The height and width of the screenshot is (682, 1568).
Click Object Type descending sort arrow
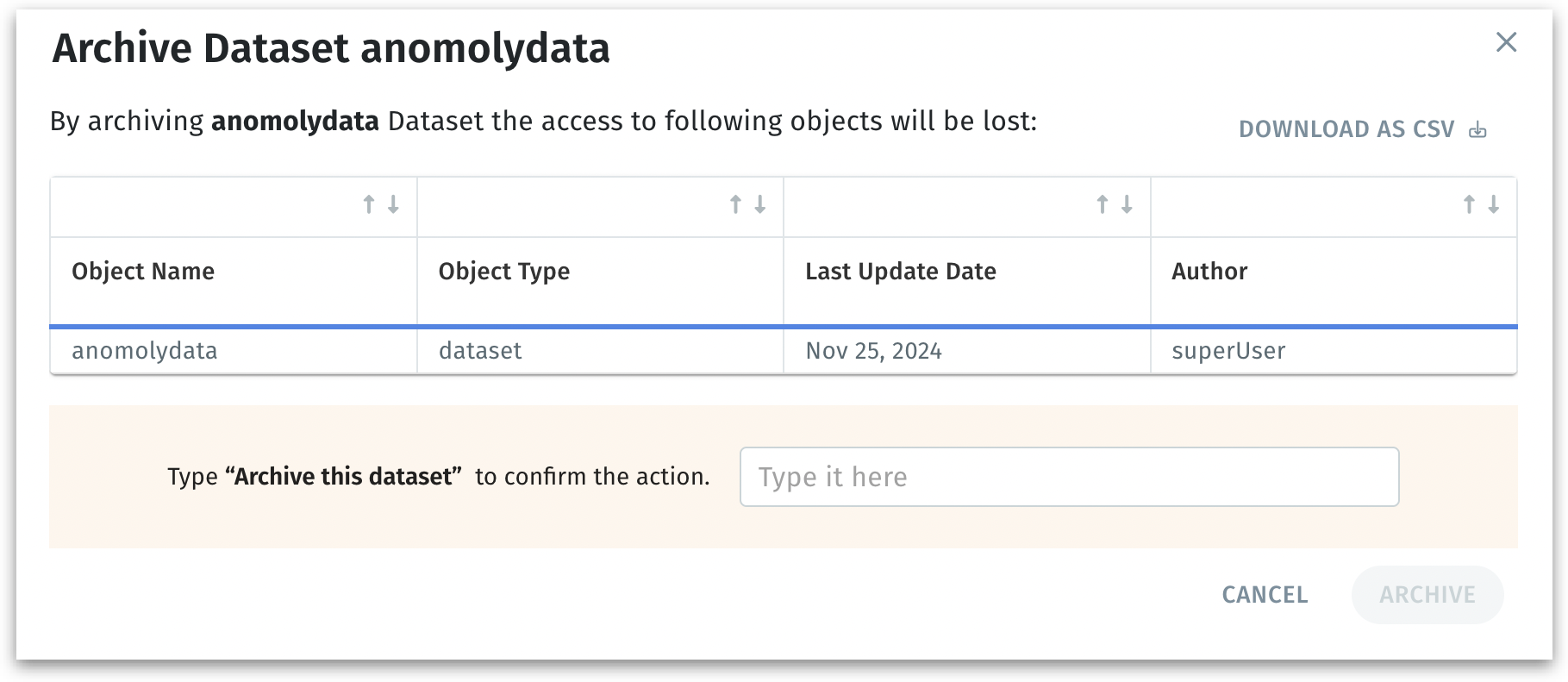tap(760, 204)
